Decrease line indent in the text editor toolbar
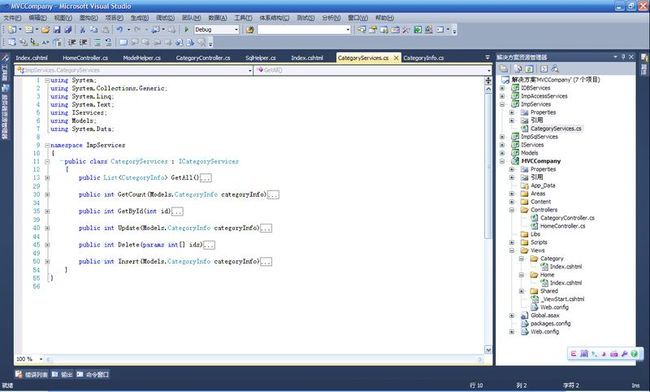The height and width of the screenshot is (392, 650). coord(72,42)
